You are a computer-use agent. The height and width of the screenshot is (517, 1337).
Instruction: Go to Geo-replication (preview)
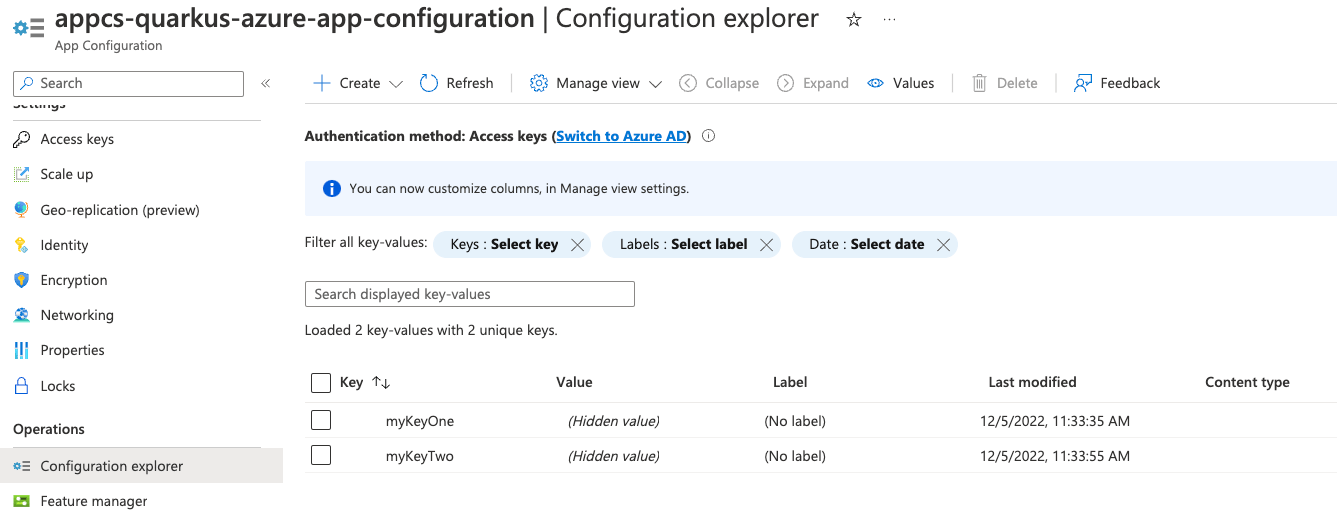(120, 210)
